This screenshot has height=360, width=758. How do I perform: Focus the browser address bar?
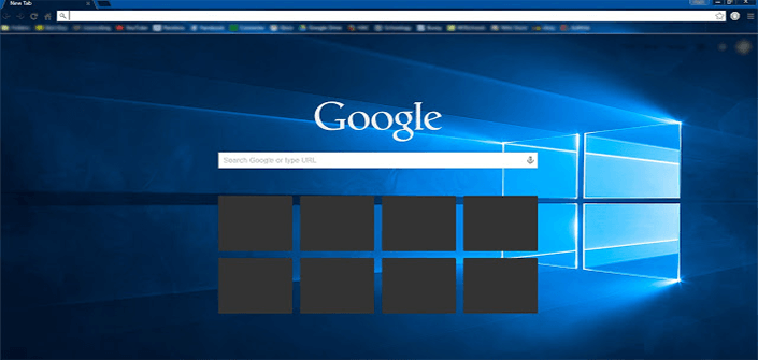pos(392,16)
